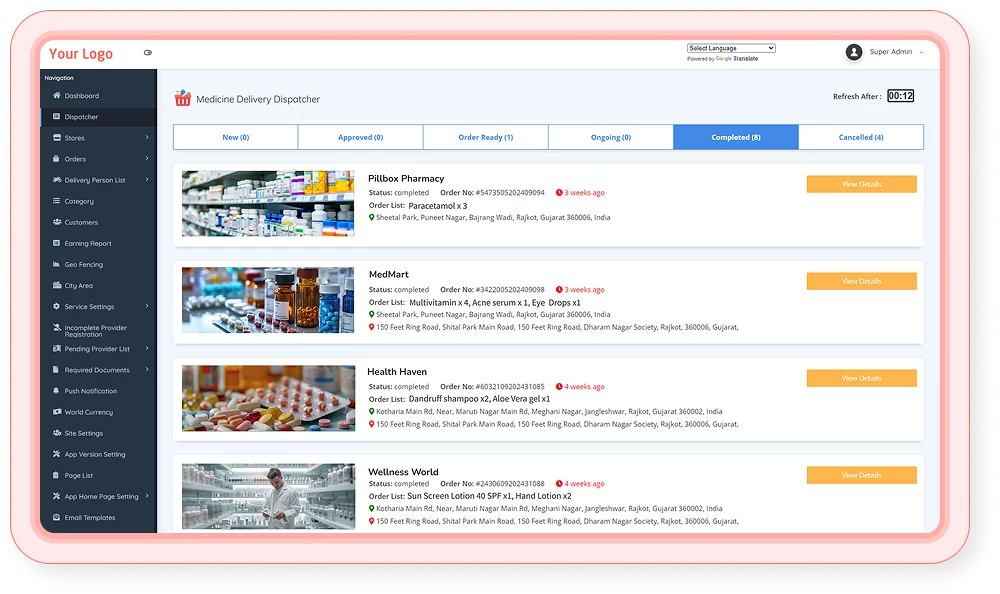Click View Details for Pillbox Pharmacy
The height and width of the screenshot is (594, 1000).
click(861, 184)
